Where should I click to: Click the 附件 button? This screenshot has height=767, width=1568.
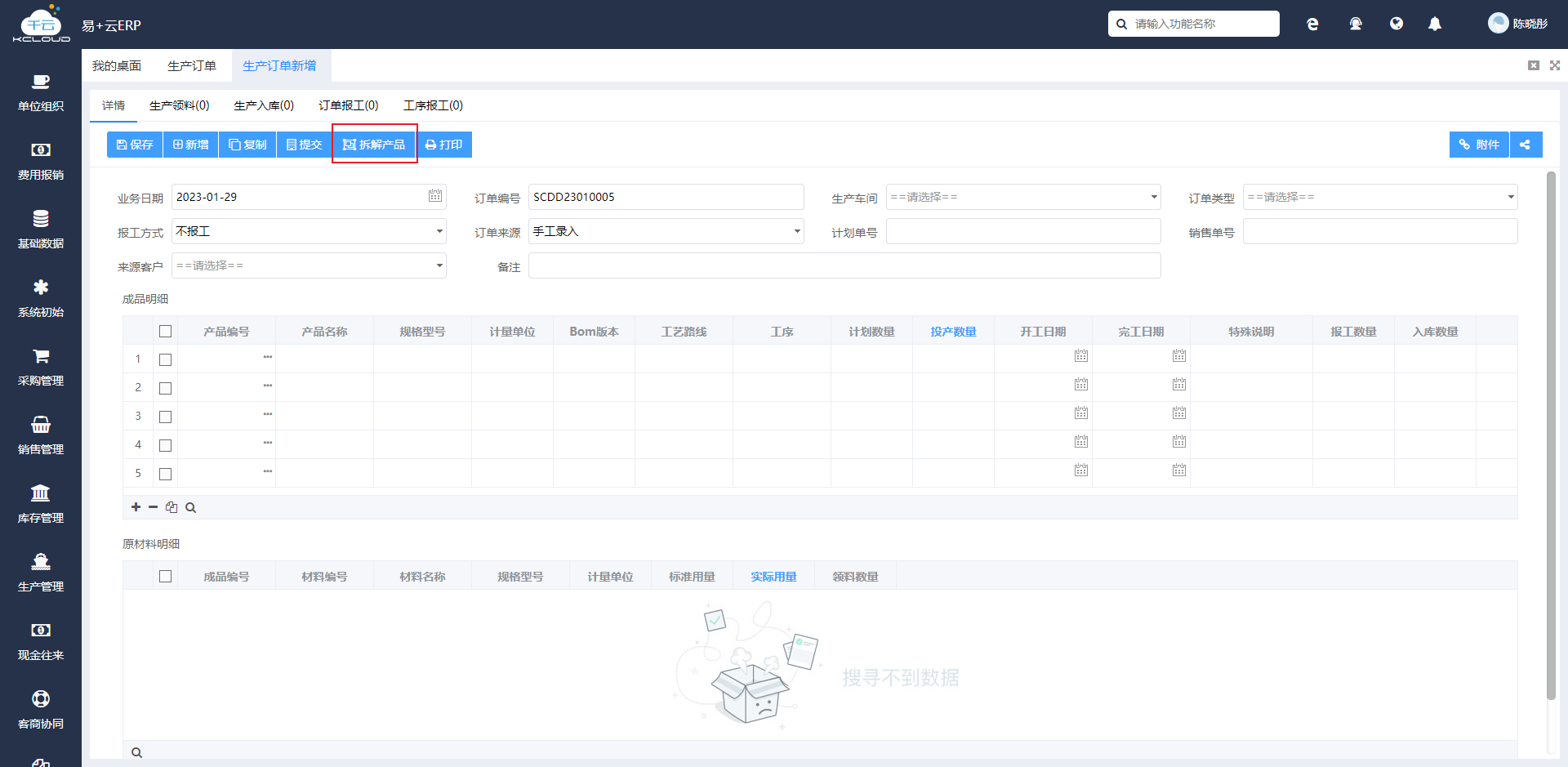pyautogui.click(x=1479, y=145)
